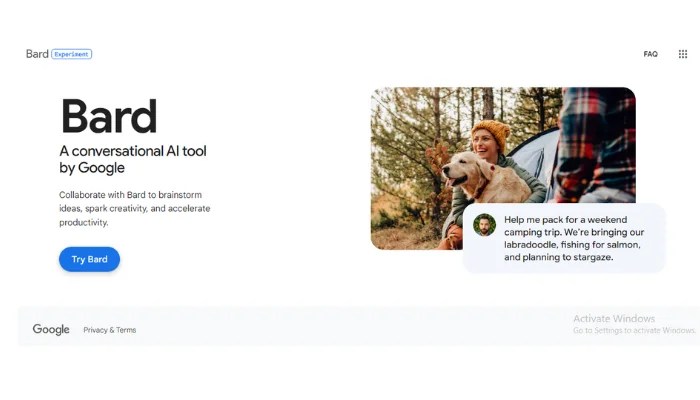
Task: Click the blue Try Bard button
Action: pos(89,259)
